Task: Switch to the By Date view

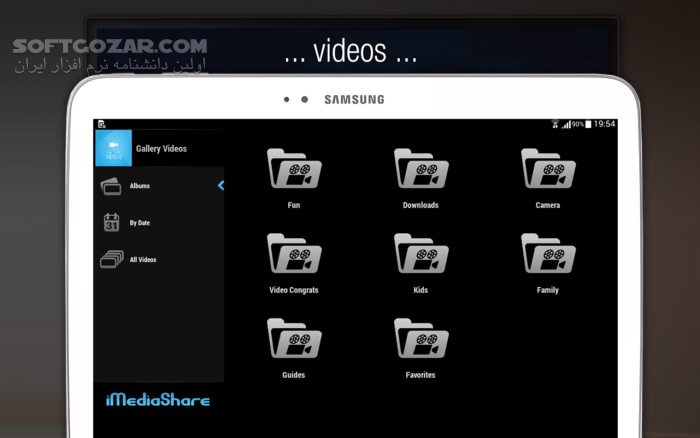Action: click(140, 223)
